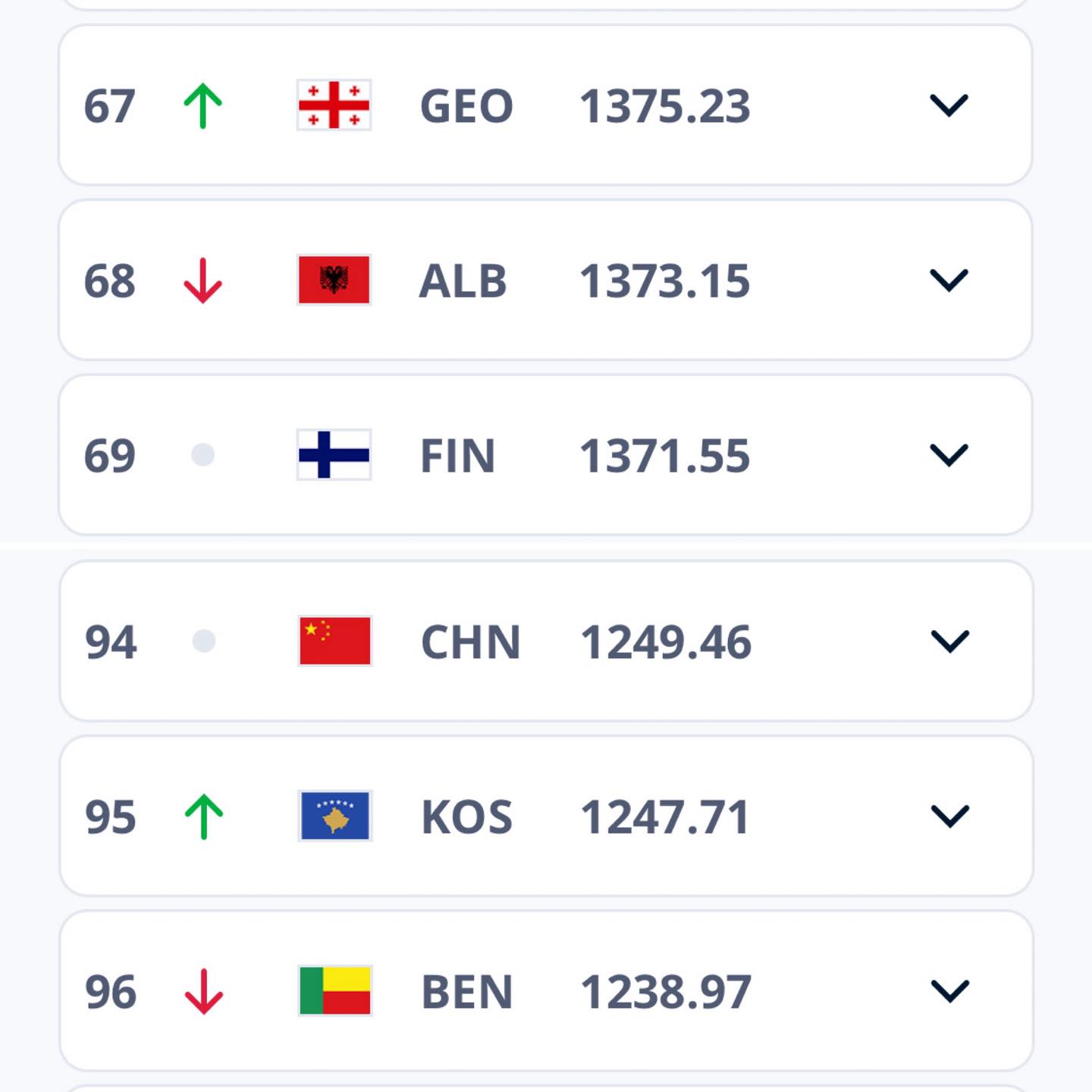1092x1092 pixels.
Task: Click the Albania flag icon
Action: (334, 280)
